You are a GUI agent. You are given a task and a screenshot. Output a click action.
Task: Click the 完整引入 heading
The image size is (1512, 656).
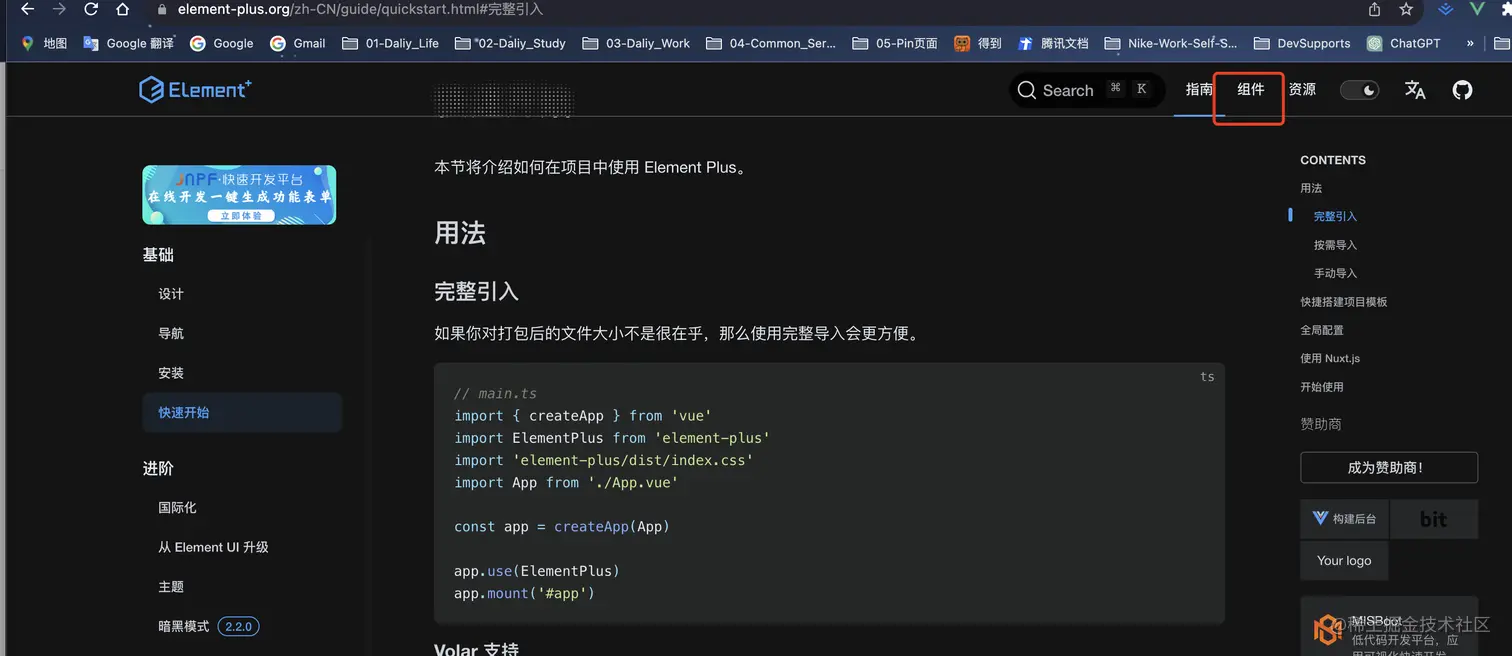click(476, 292)
